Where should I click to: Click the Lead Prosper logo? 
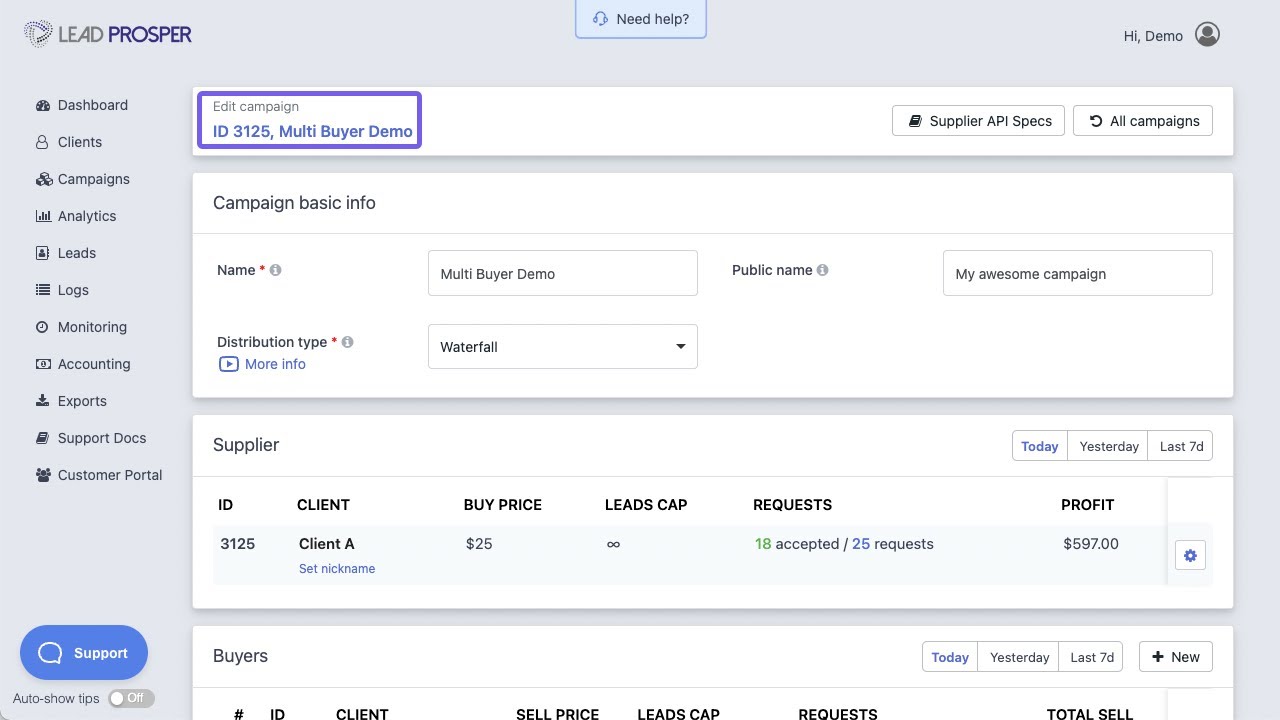tap(108, 35)
